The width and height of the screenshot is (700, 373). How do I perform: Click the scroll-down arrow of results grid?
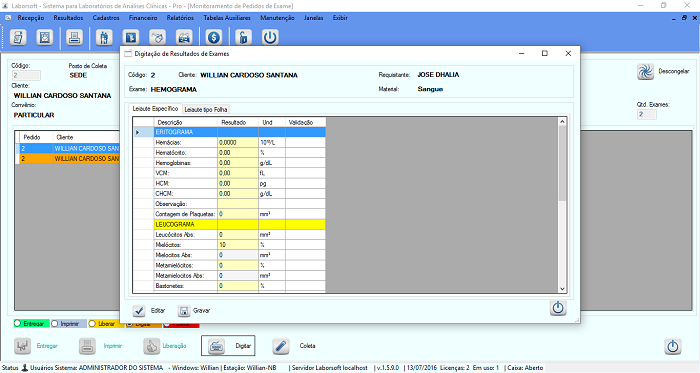[x=562, y=289]
